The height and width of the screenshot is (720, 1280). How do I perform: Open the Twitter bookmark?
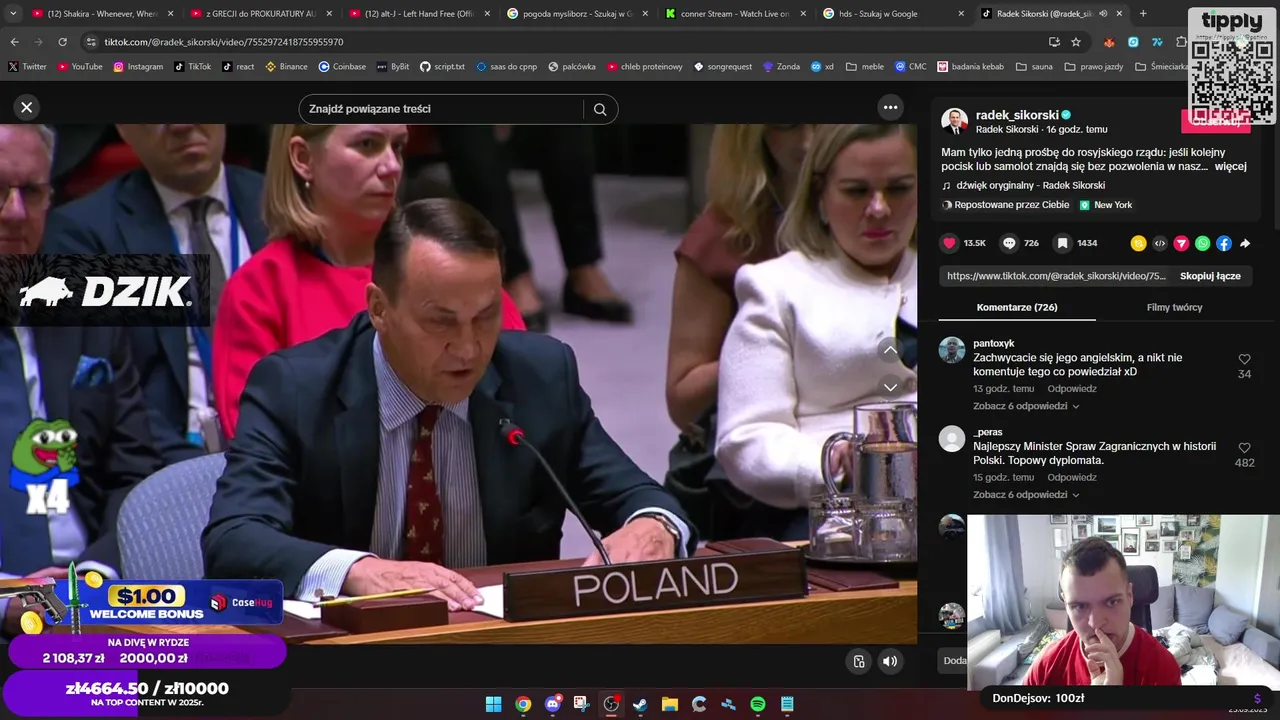pos(27,67)
